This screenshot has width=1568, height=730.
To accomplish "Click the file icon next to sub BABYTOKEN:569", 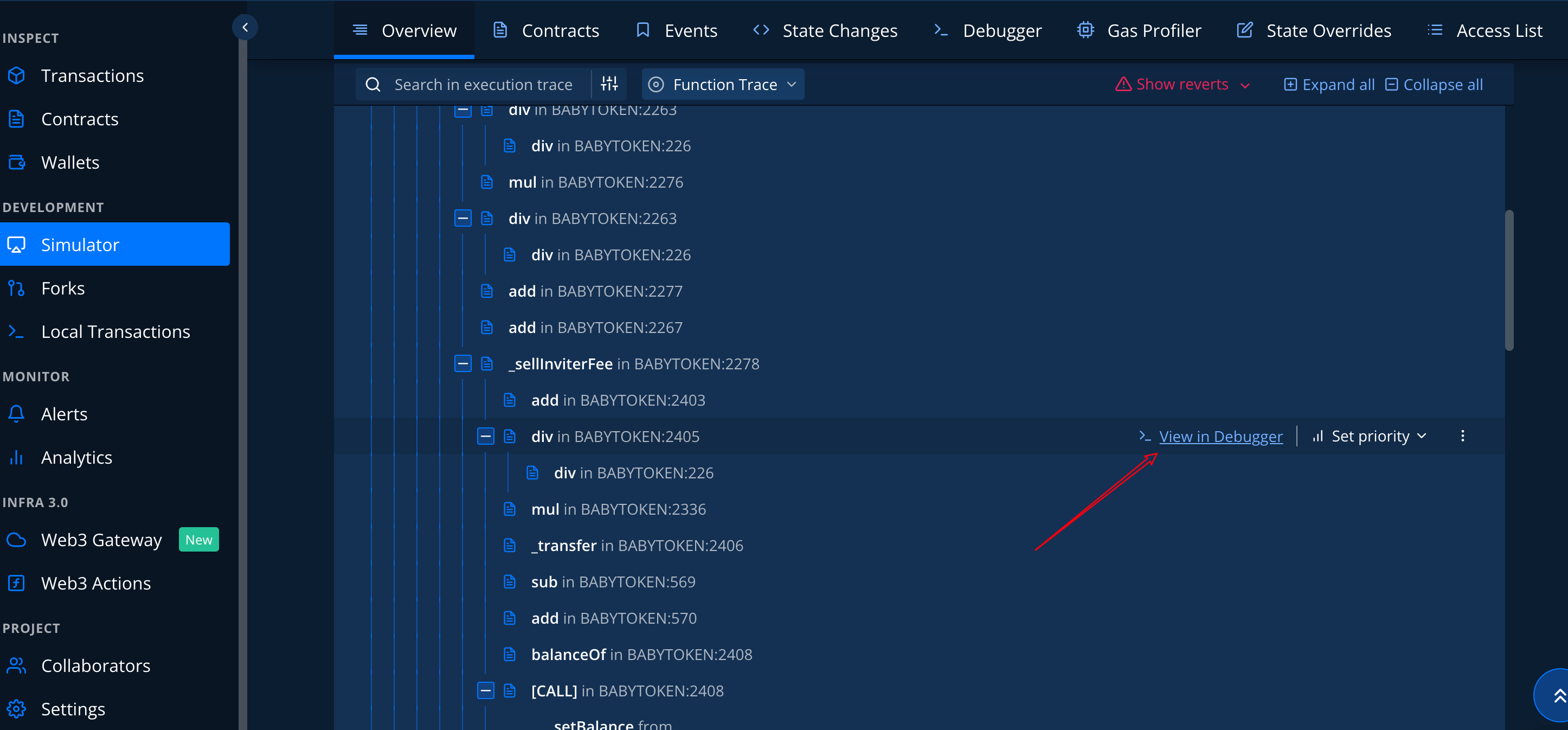I will click(x=510, y=582).
